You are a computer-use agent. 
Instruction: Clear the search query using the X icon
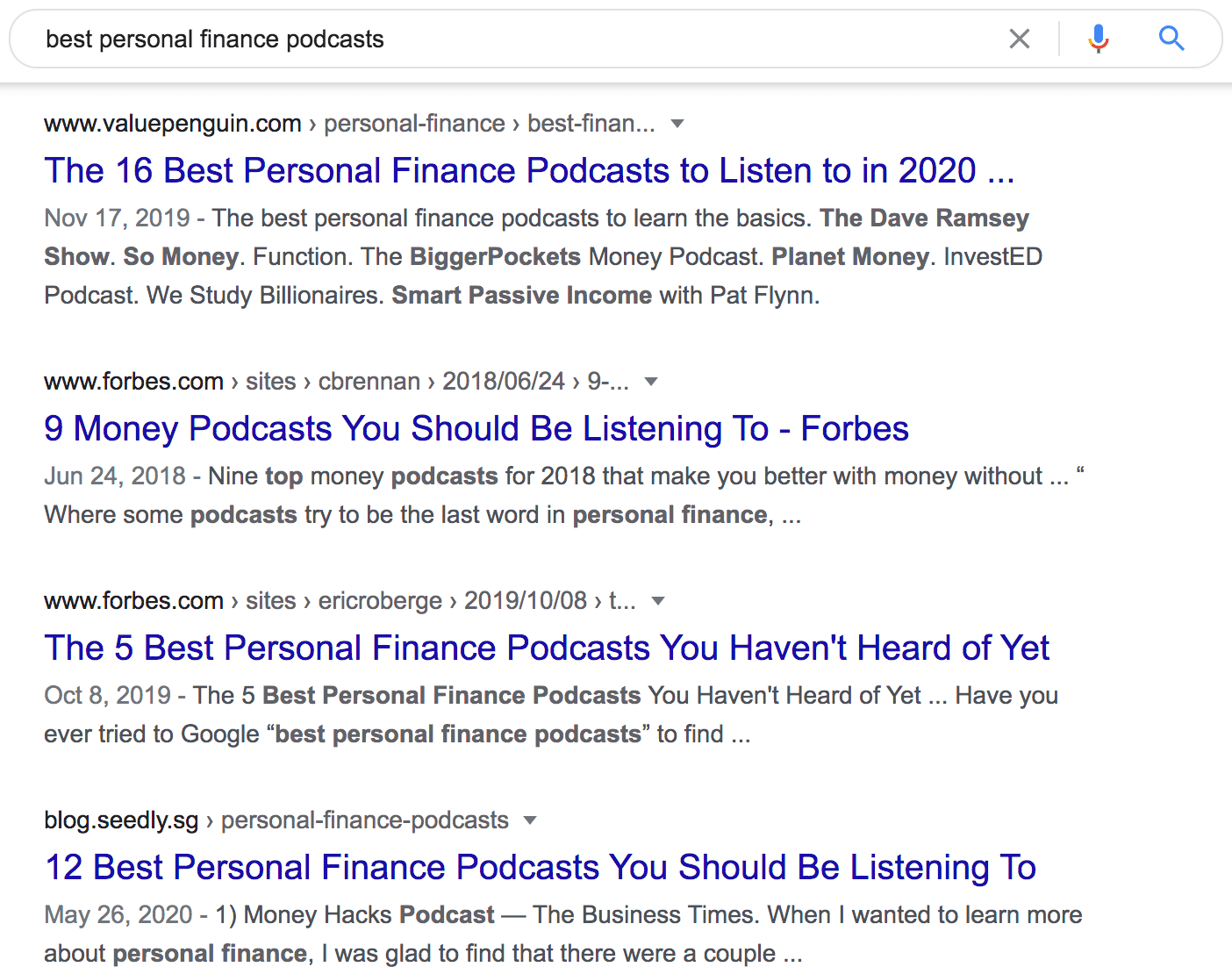point(1019,39)
